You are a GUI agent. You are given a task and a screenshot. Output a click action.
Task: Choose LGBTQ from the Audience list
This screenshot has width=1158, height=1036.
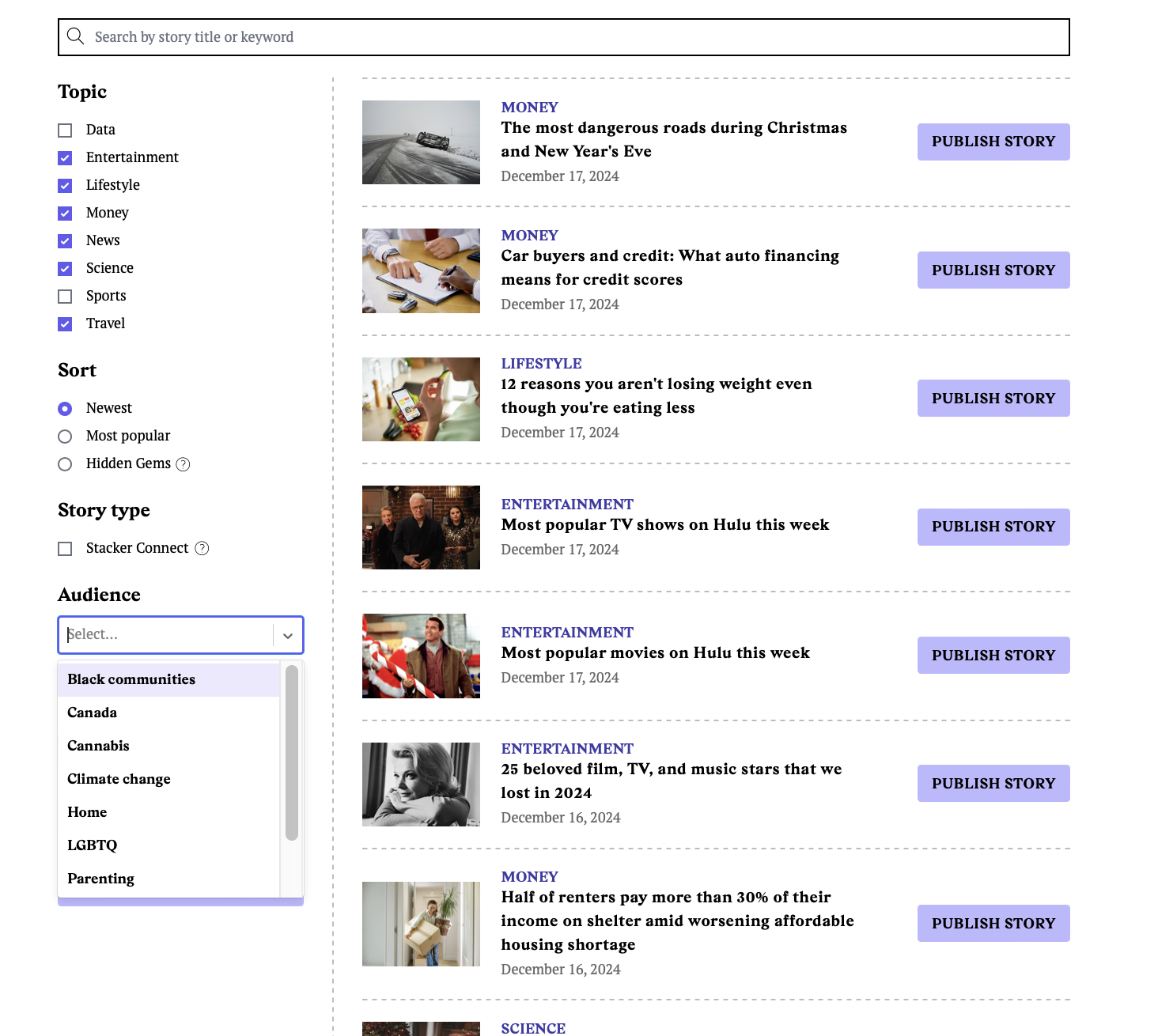pos(168,845)
